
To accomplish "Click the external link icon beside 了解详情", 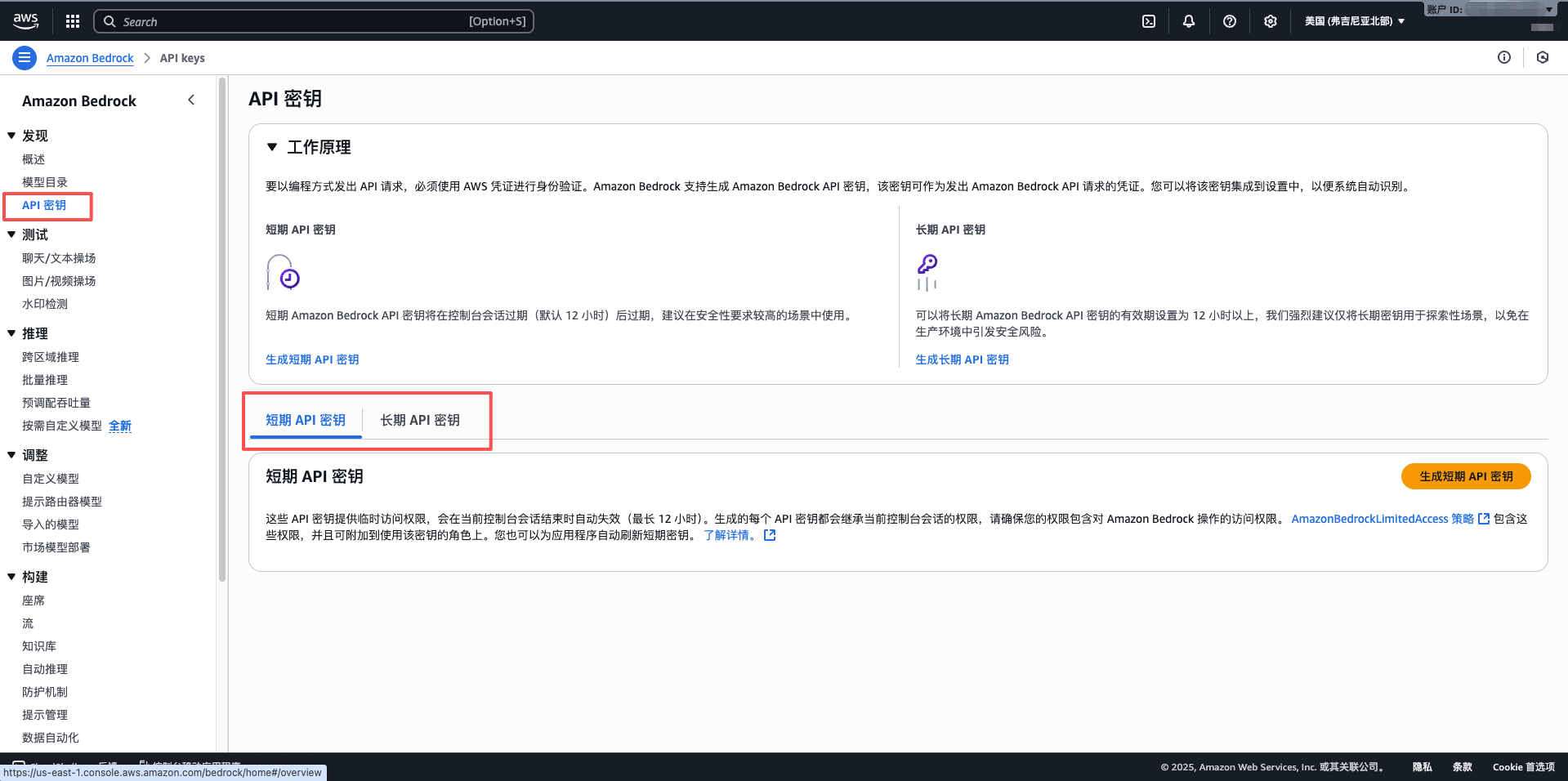I will tap(769, 535).
